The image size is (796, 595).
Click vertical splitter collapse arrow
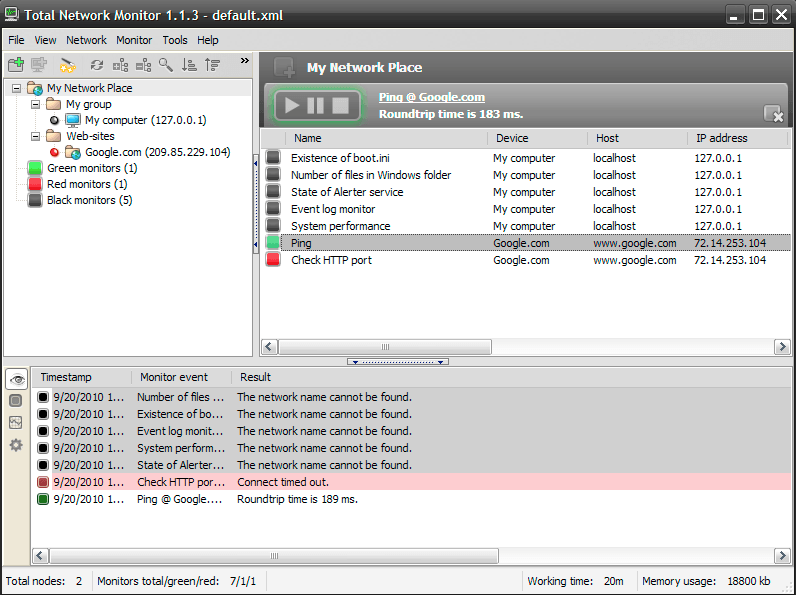(255, 204)
